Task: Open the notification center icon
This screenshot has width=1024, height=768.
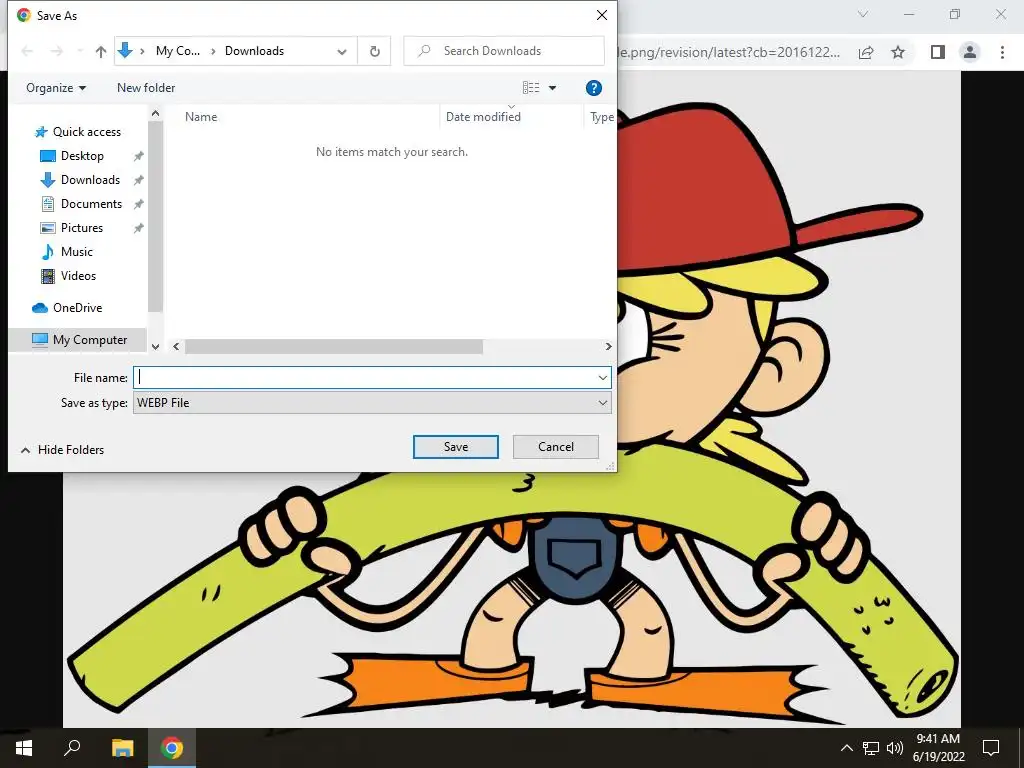Action: 991,748
